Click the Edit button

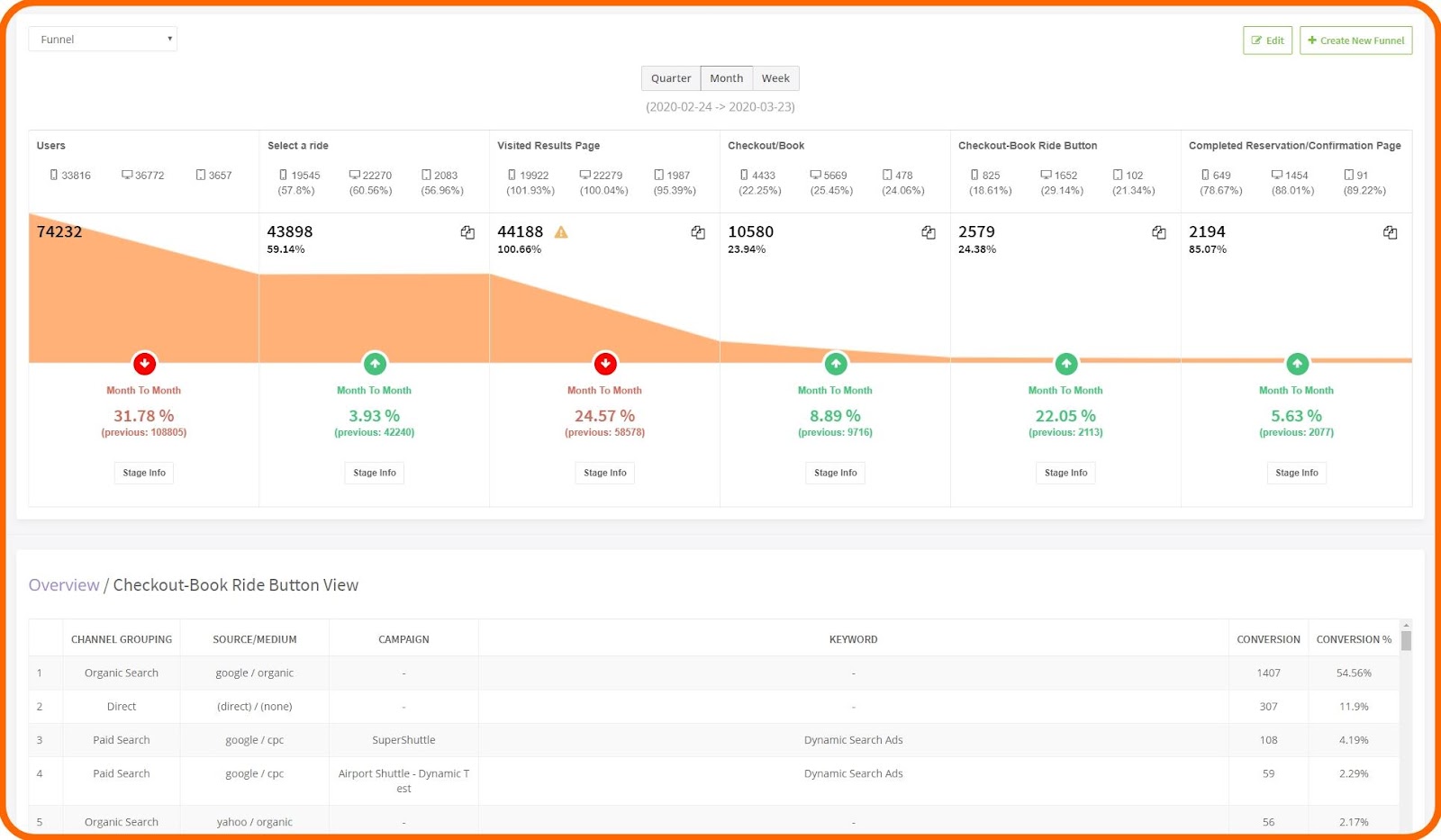(1268, 41)
